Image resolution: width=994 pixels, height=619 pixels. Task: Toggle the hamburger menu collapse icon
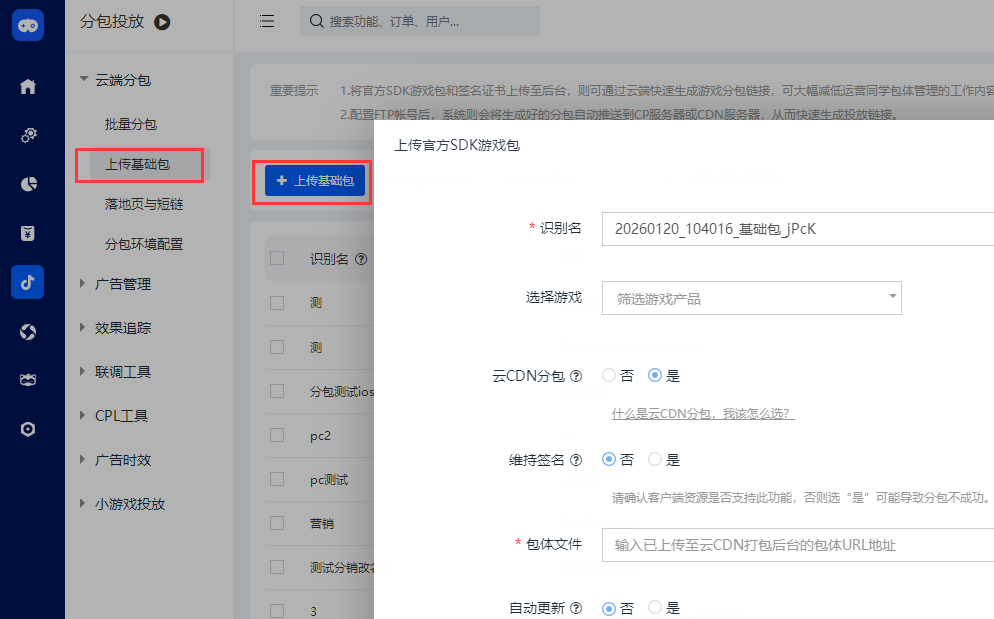tap(267, 21)
